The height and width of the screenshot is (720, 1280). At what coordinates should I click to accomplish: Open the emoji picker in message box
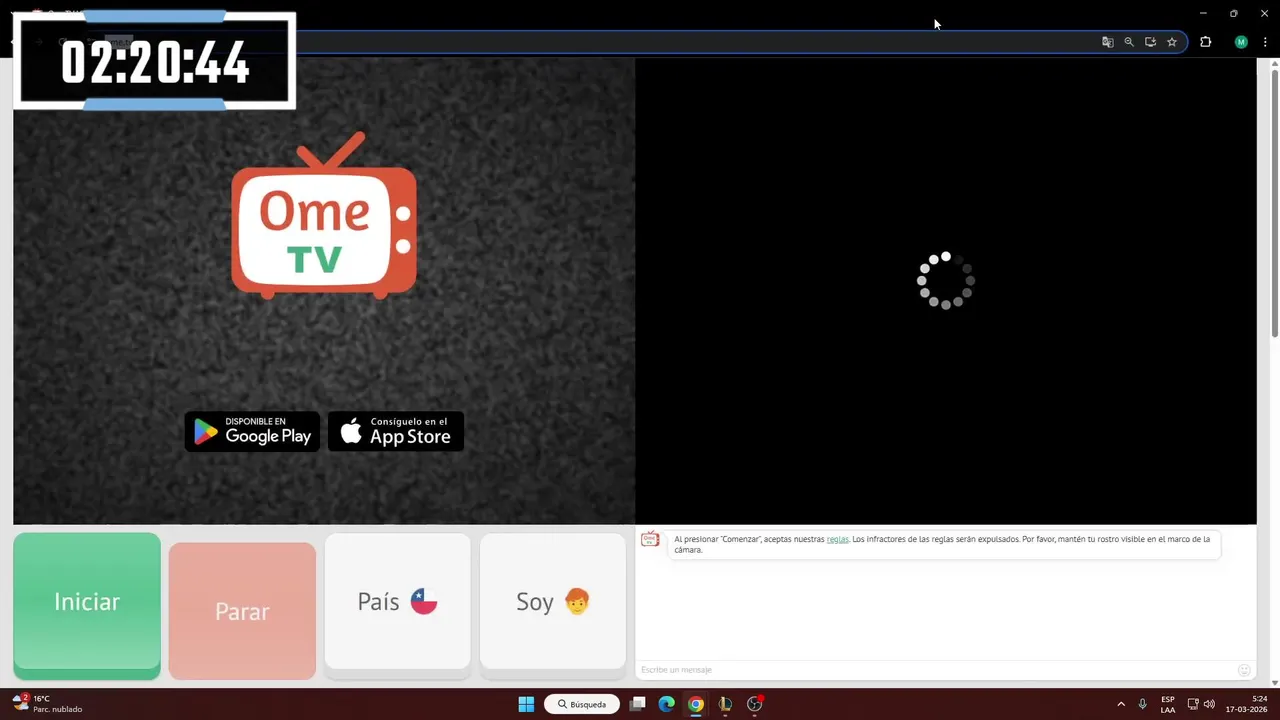1244,670
